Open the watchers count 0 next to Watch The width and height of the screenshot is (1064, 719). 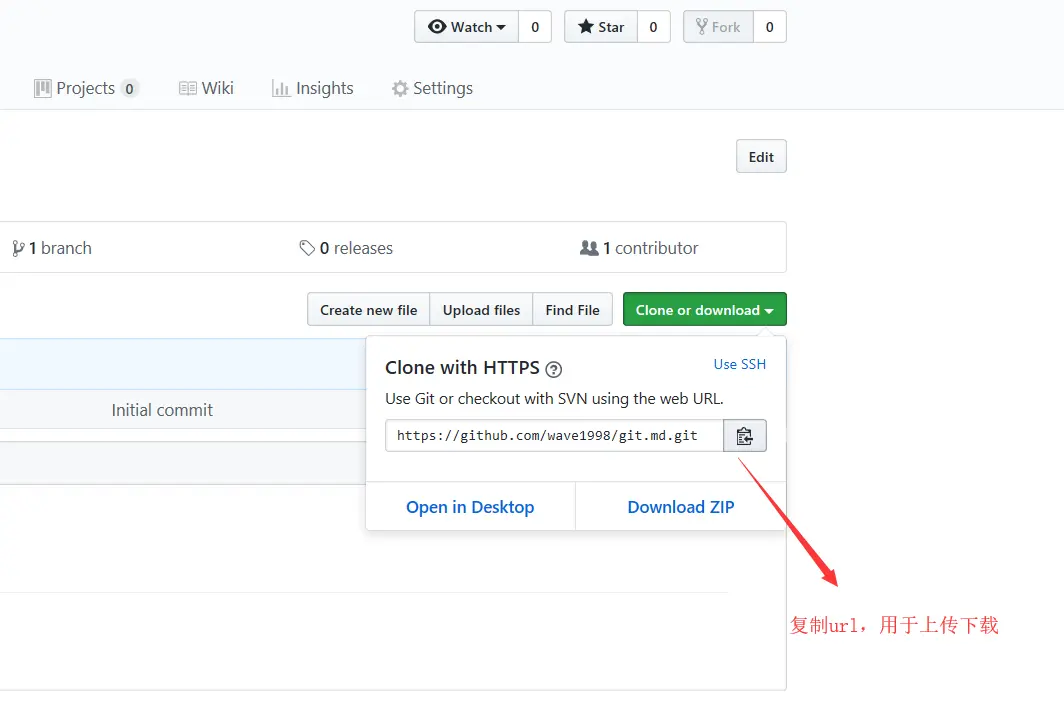[535, 27]
